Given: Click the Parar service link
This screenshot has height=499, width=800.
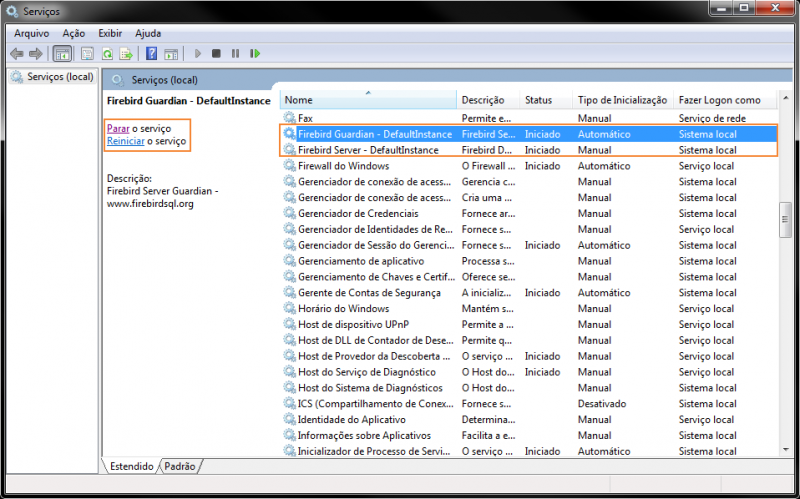Looking at the screenshot, I should 118,129.
